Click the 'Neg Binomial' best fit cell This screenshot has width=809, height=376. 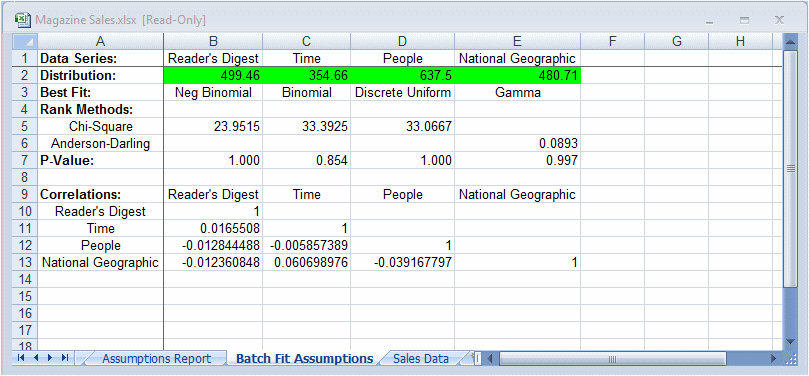pyautogui.click(x=213, y=93)
